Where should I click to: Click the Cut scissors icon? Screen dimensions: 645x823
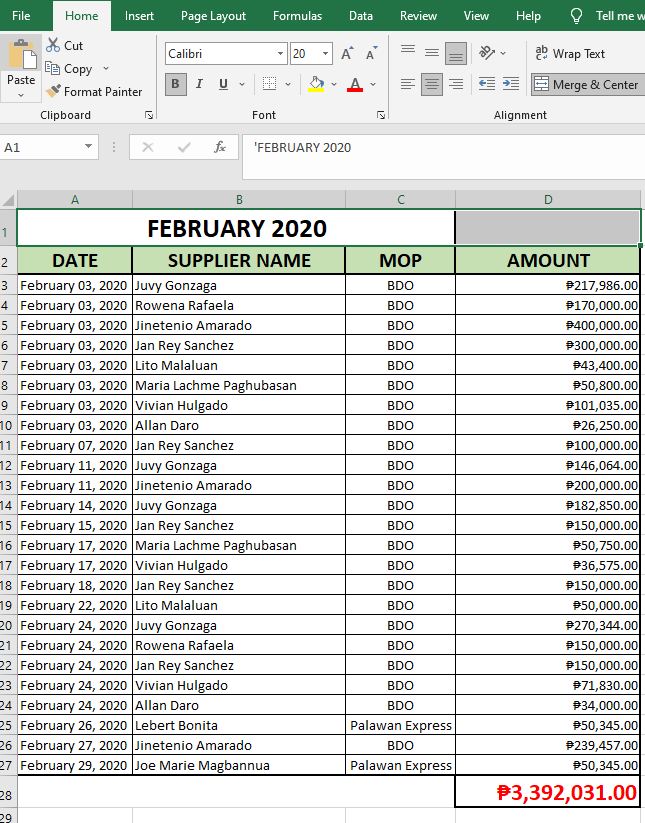pyautogui.click(x=52, y=46)
